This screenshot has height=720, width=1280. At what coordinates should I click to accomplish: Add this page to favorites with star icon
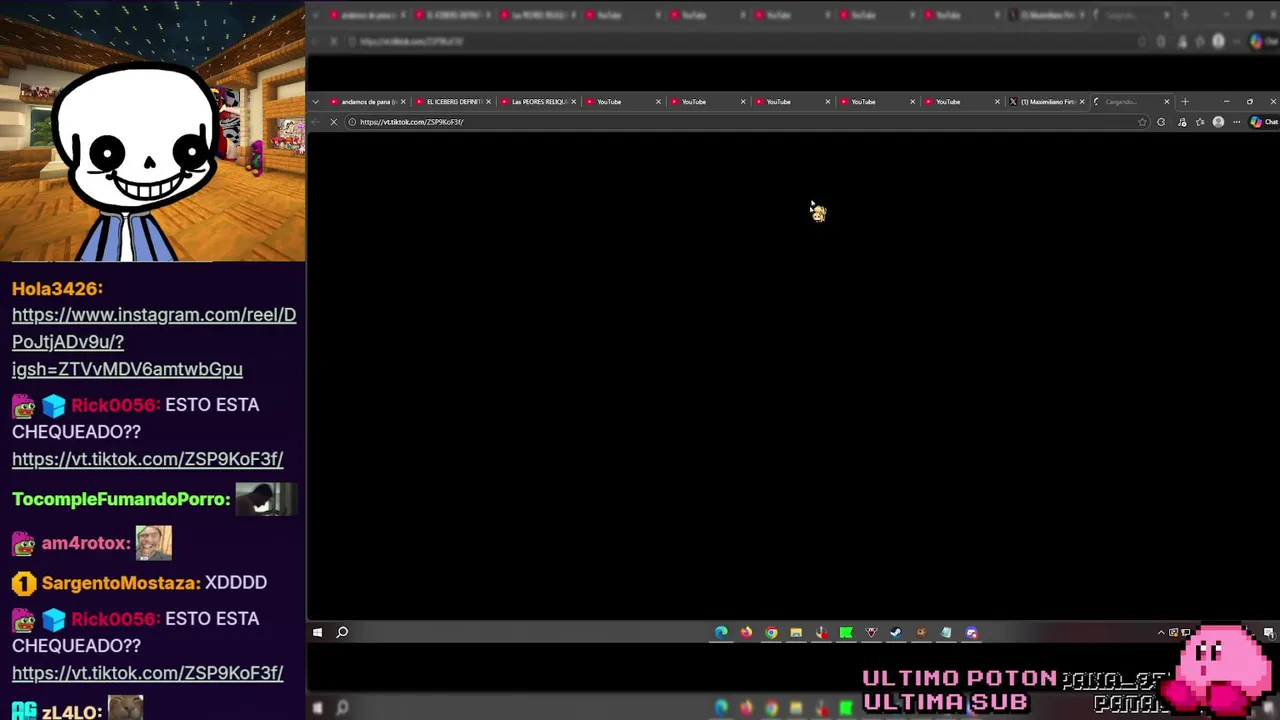1143,122
